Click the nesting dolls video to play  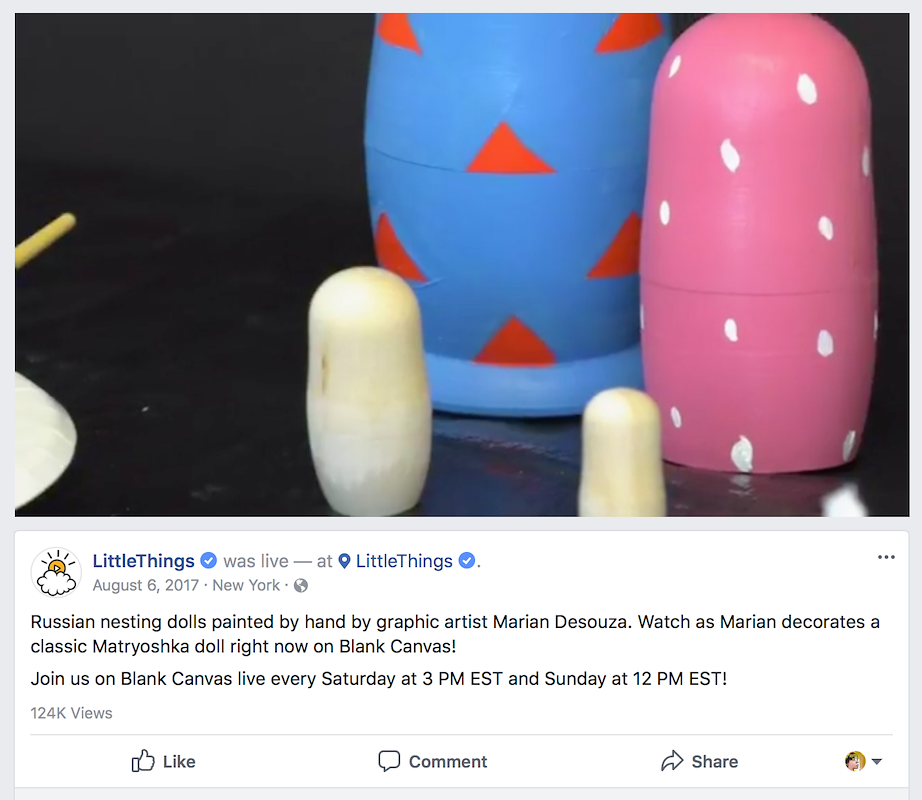pos(462,265)
